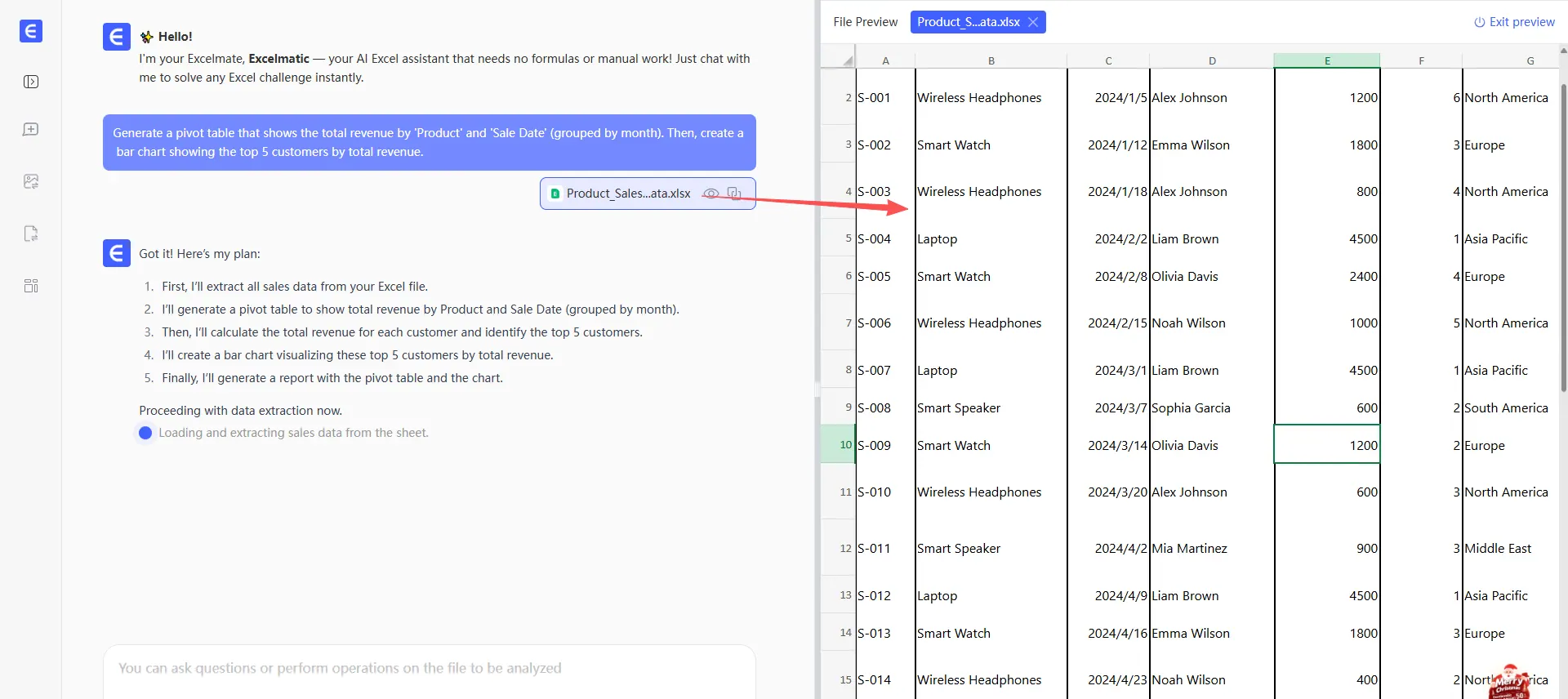Open the file conversion tool in the sidebar
This screenshot has width=1568, height=699.
point(31,234)
